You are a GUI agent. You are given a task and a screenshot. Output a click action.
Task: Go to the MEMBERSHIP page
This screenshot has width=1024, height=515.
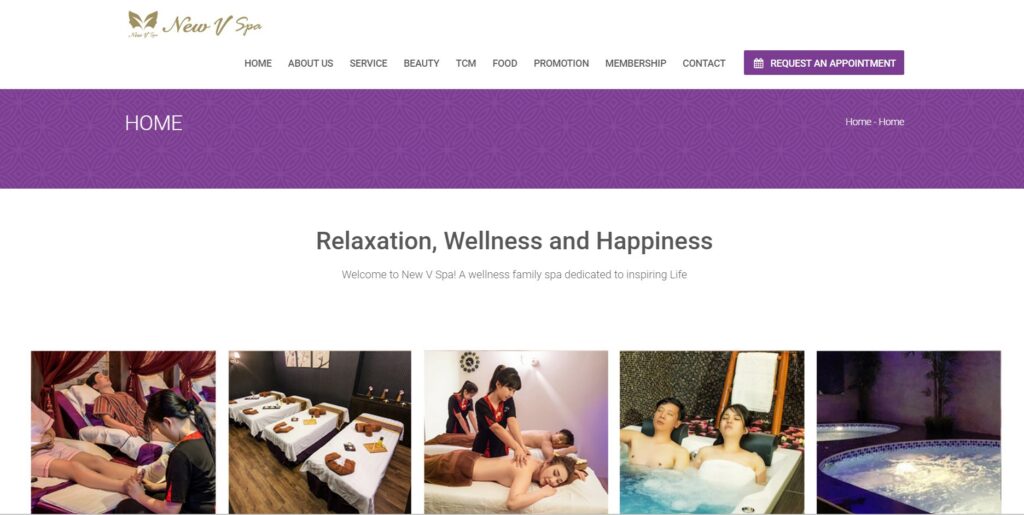point(635,63)
